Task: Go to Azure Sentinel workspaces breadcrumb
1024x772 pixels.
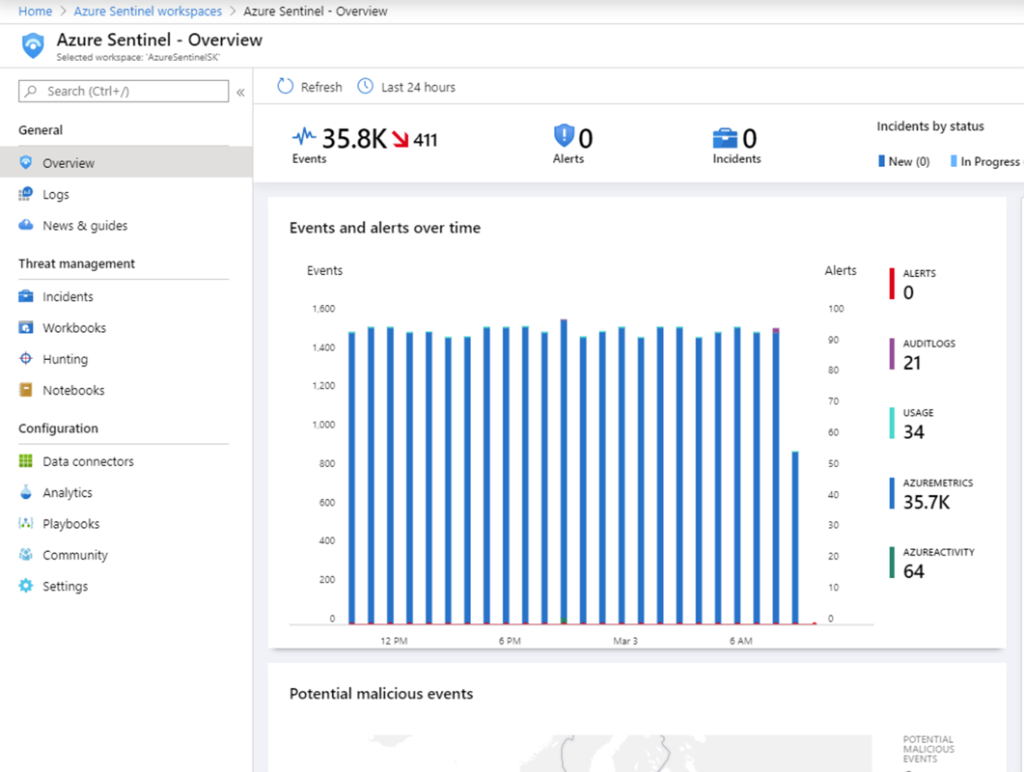Action: point(148,11)
